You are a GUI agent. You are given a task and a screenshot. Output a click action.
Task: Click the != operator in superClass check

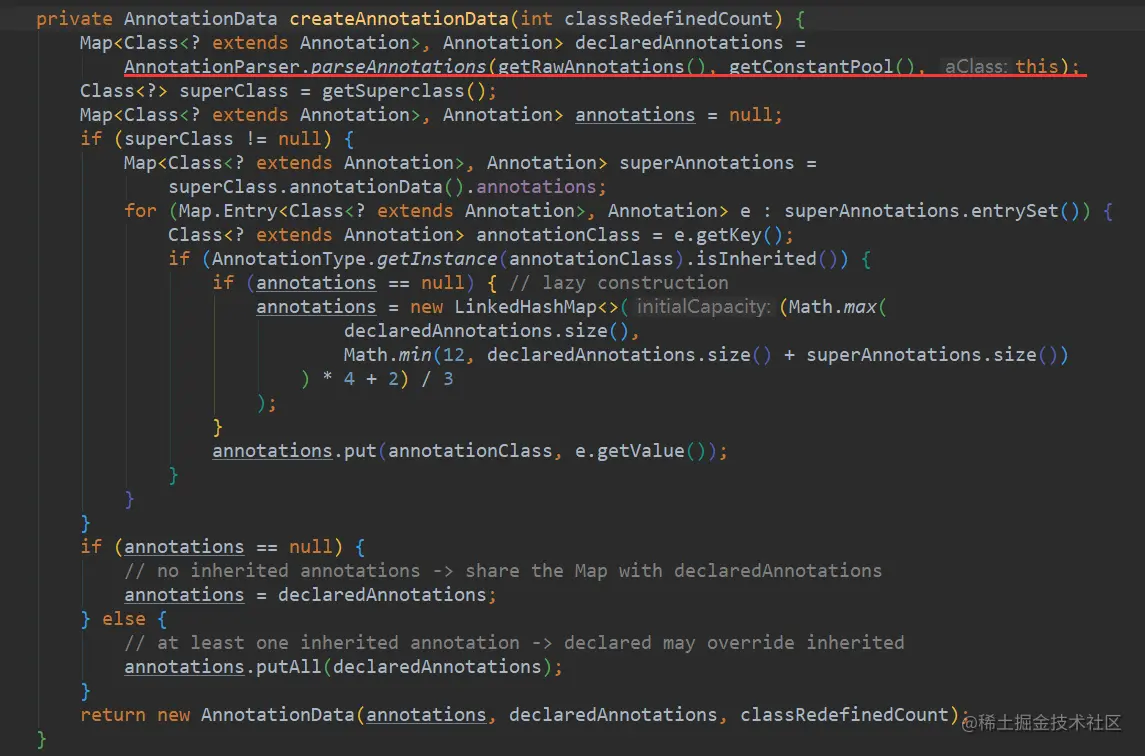click(256, 139)
